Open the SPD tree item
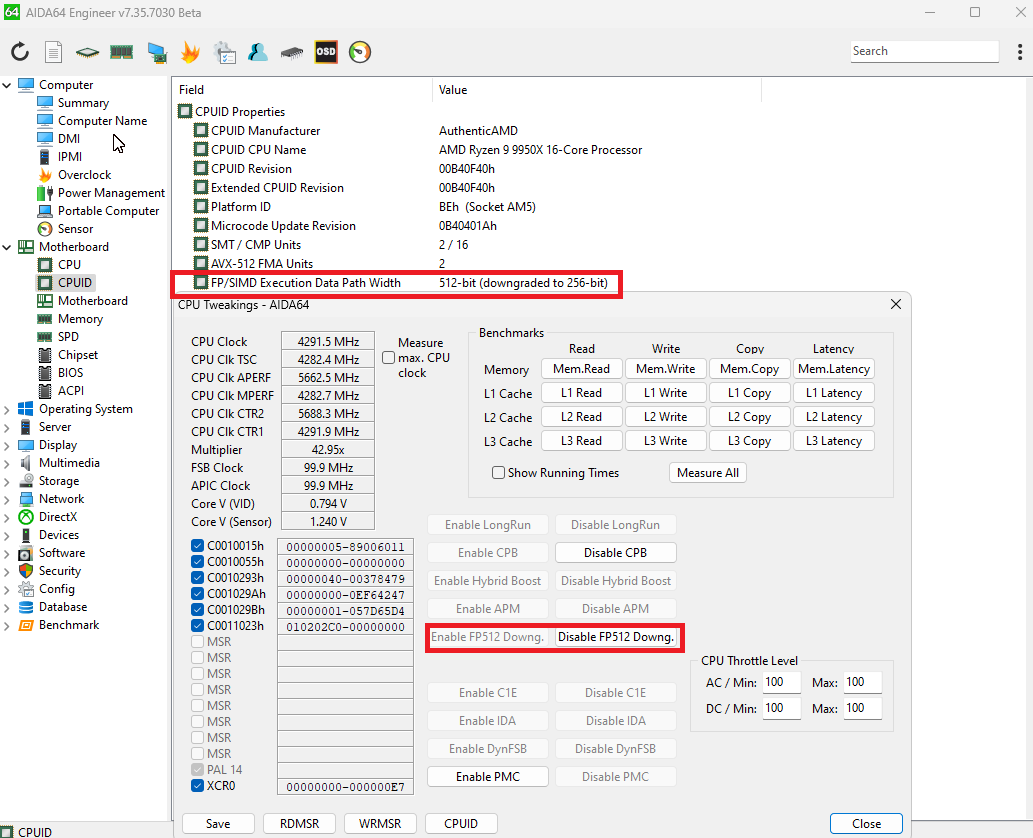1033x838 pixels. coord(68,337)
